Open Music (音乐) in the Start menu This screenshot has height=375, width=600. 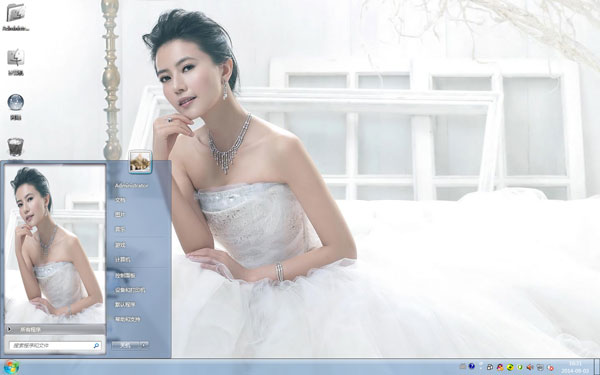[120, 230]
